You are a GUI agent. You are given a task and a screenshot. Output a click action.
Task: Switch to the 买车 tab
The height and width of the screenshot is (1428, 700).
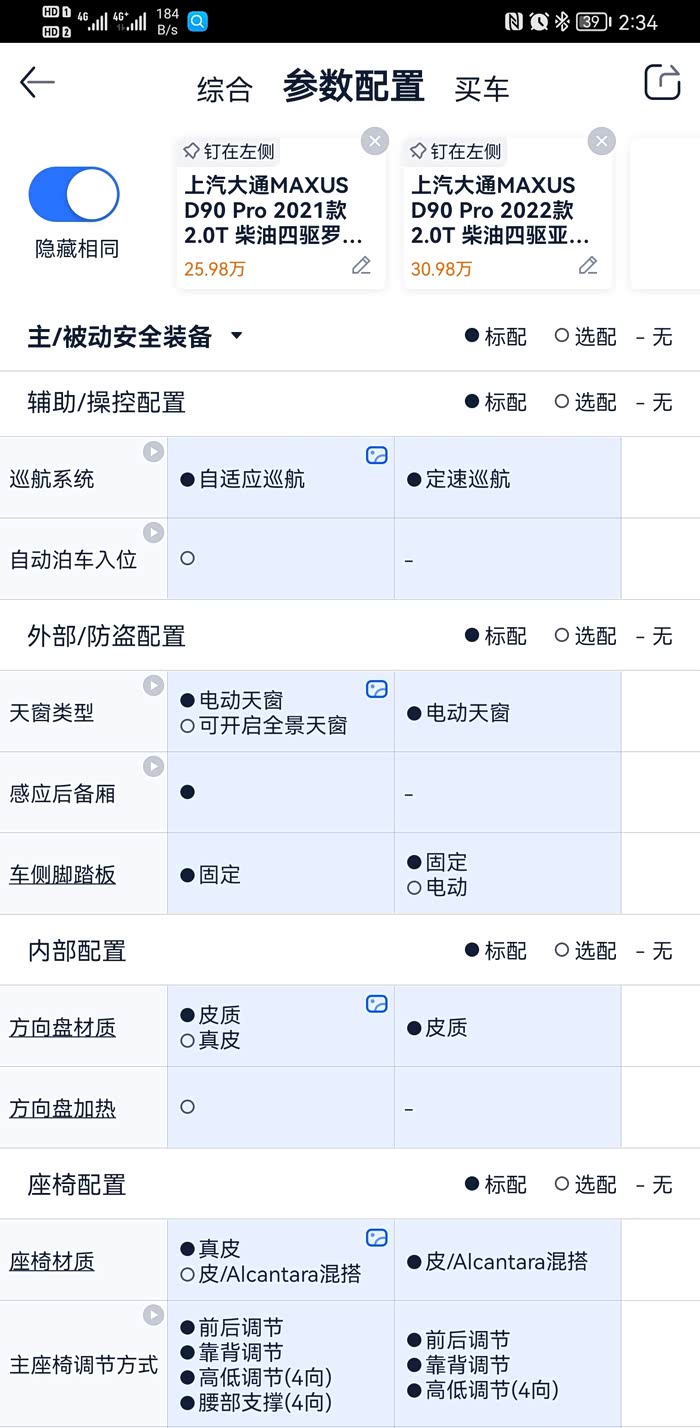[481, 89]
